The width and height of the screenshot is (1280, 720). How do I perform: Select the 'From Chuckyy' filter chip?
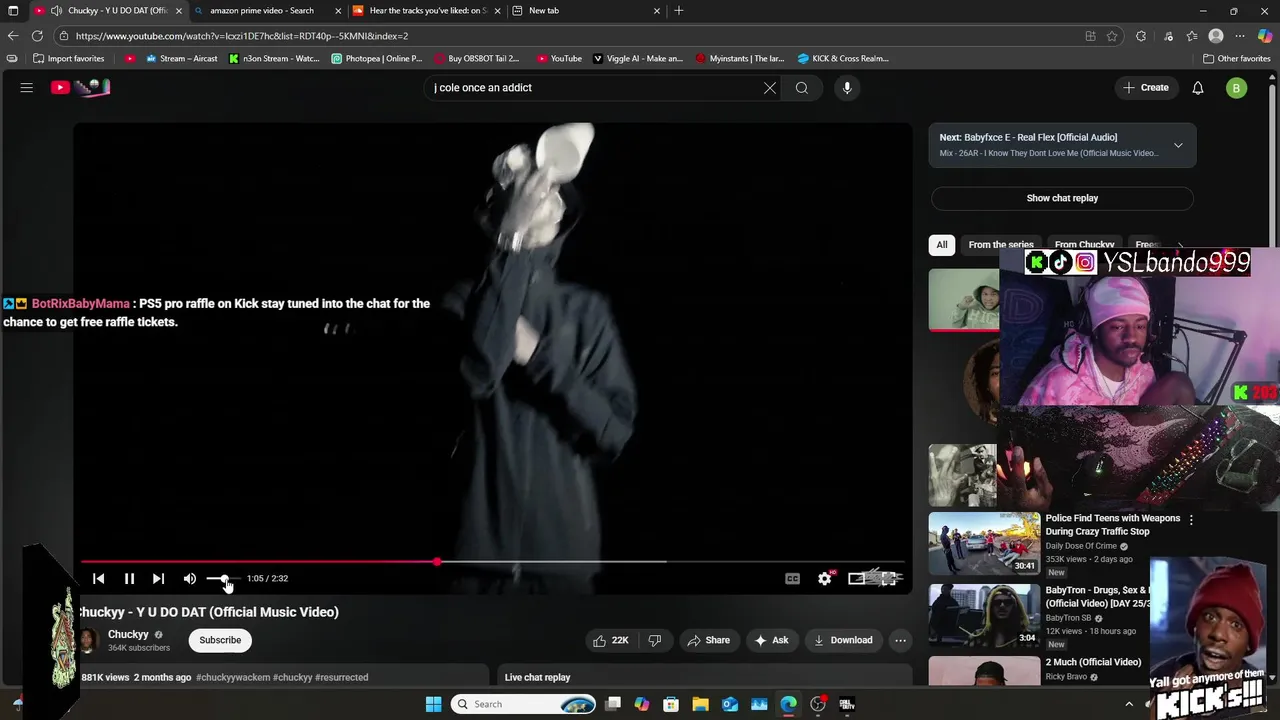coord(1084,244)
